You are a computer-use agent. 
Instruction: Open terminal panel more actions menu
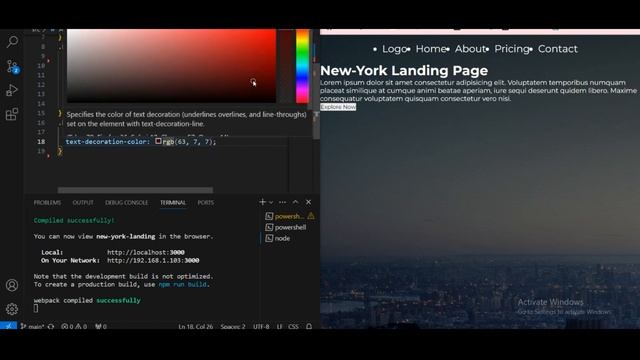tap(282, 202)
